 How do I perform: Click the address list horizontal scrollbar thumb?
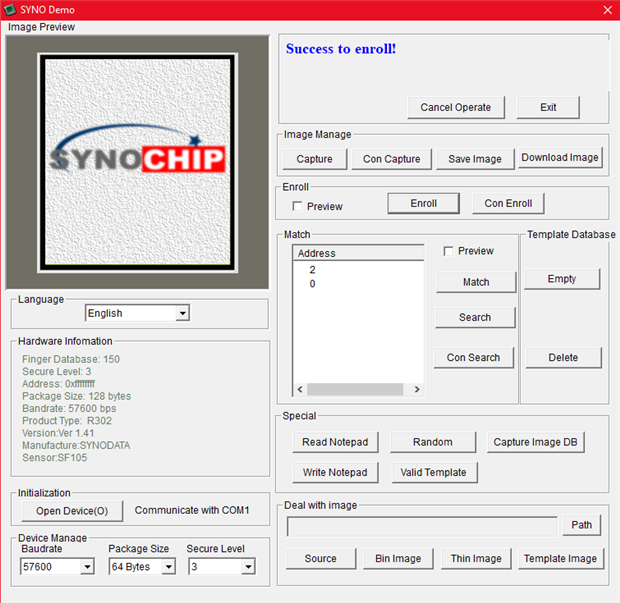coord(355,389)
